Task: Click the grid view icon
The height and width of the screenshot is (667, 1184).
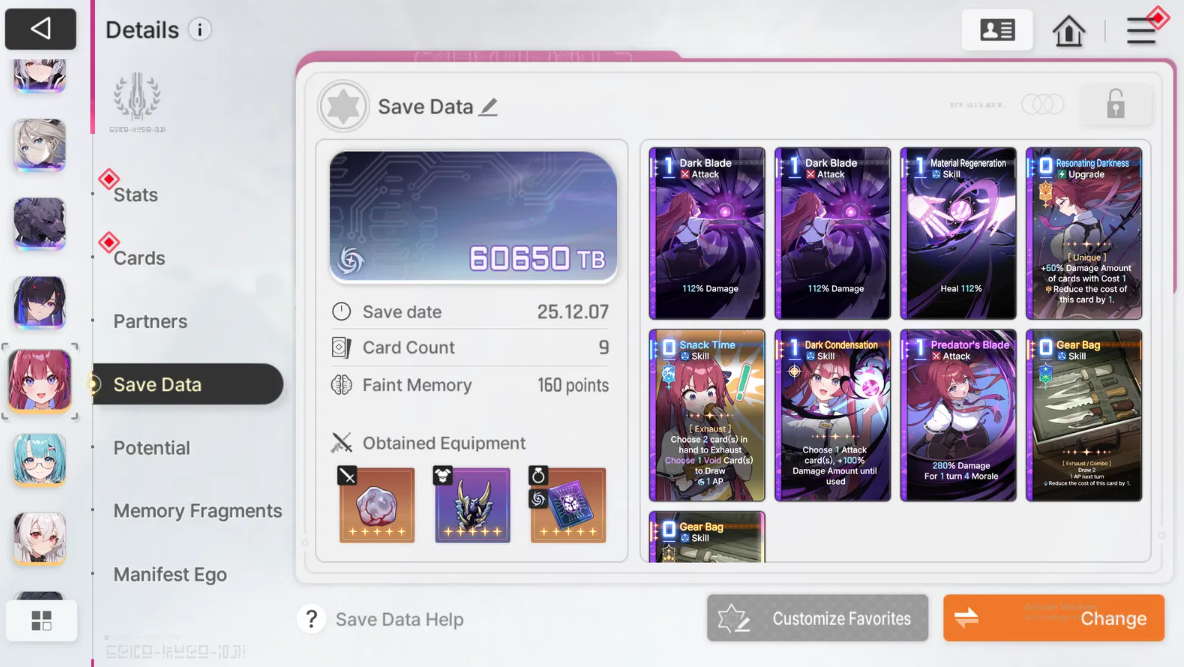Action: pyautogui.click(x=42, y=621)
